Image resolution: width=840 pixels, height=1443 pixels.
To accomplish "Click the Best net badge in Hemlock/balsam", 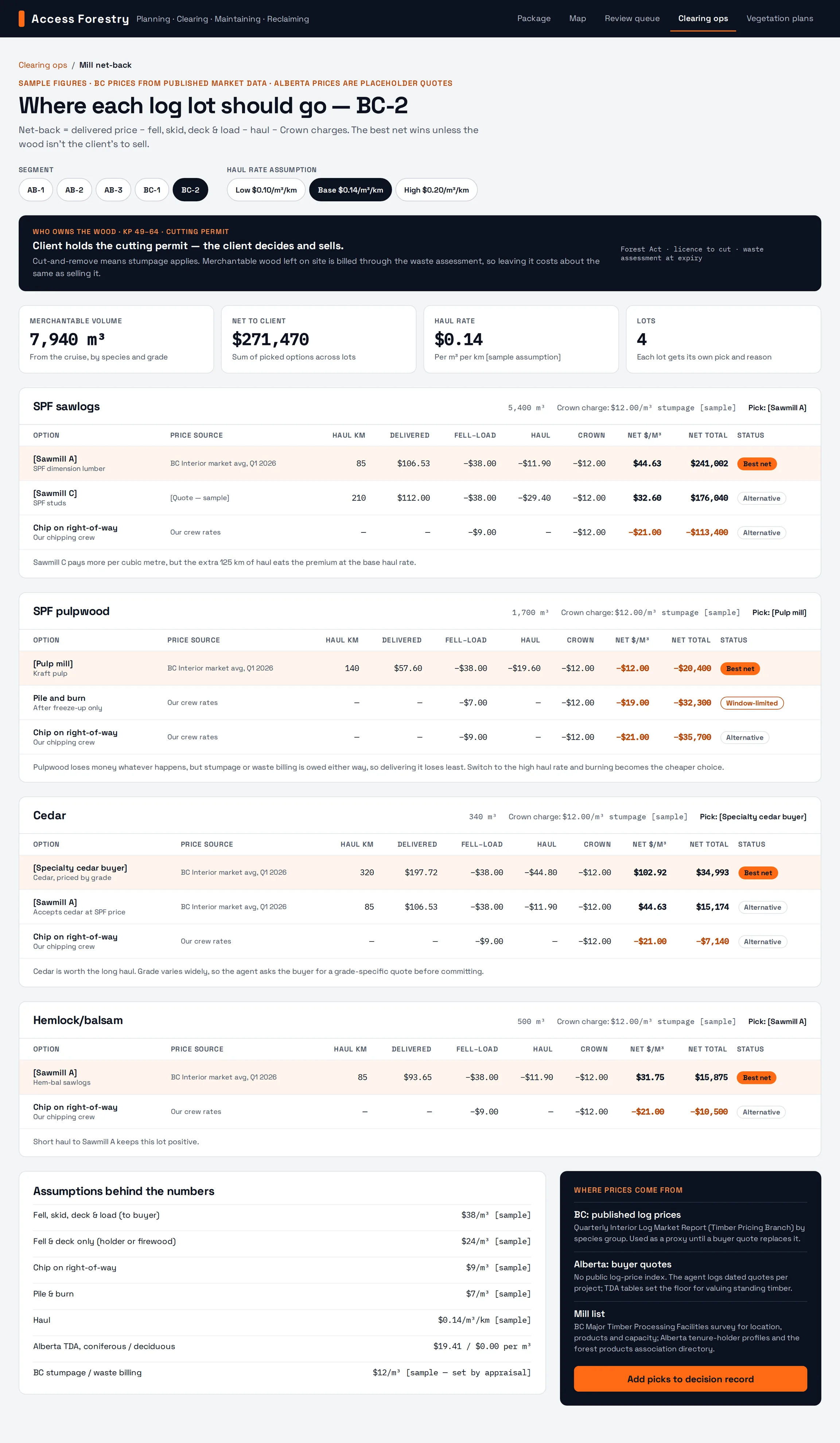I will pos(757,1078).
